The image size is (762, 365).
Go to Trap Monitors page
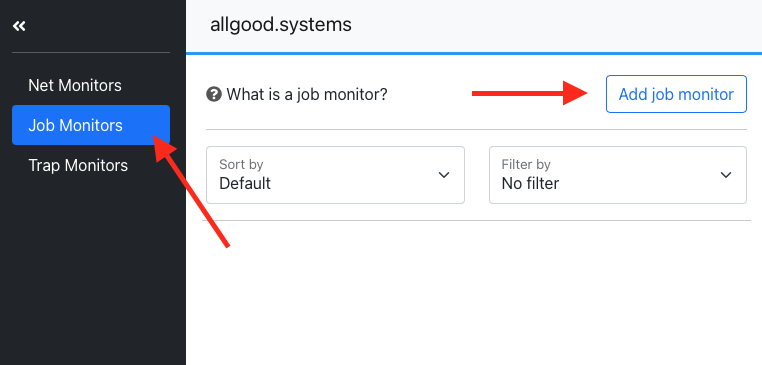click(78, 165)
